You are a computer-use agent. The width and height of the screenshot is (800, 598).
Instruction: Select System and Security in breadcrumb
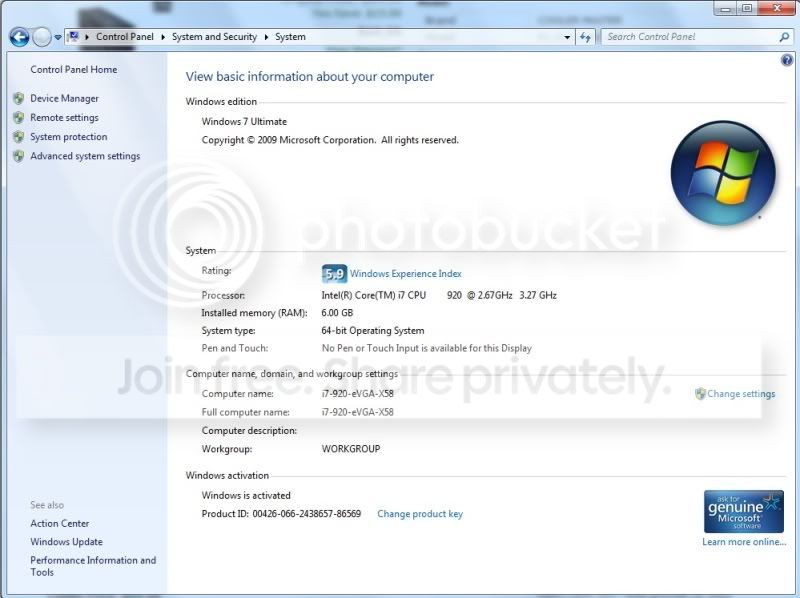(214, 37)
